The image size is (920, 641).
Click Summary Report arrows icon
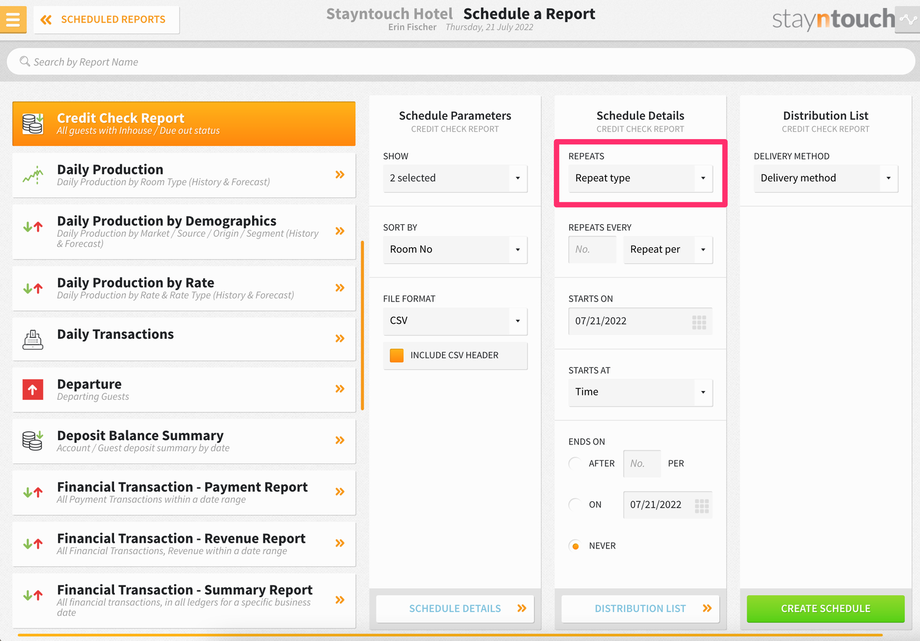click(33, 595)
